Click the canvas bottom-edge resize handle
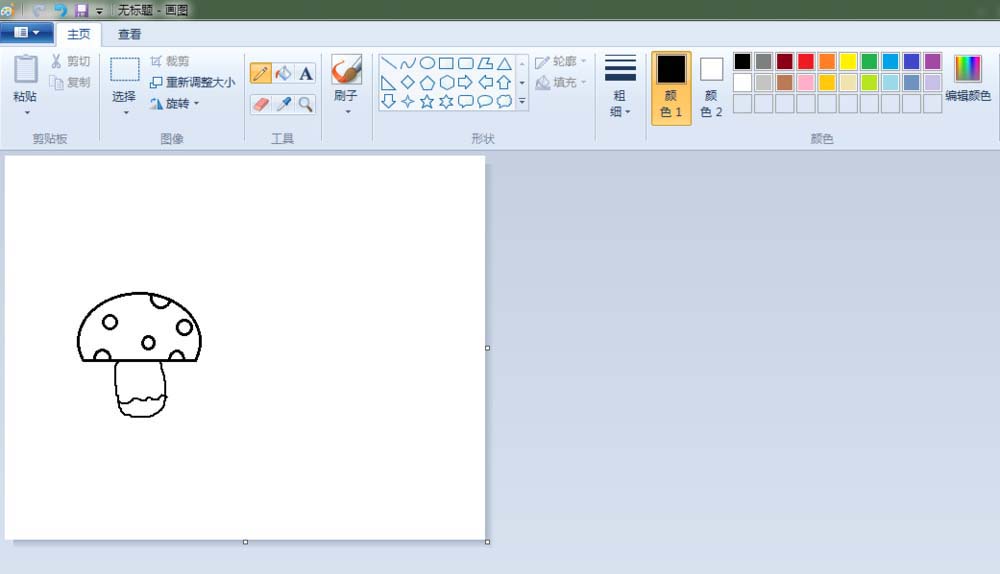 point(246,542)
